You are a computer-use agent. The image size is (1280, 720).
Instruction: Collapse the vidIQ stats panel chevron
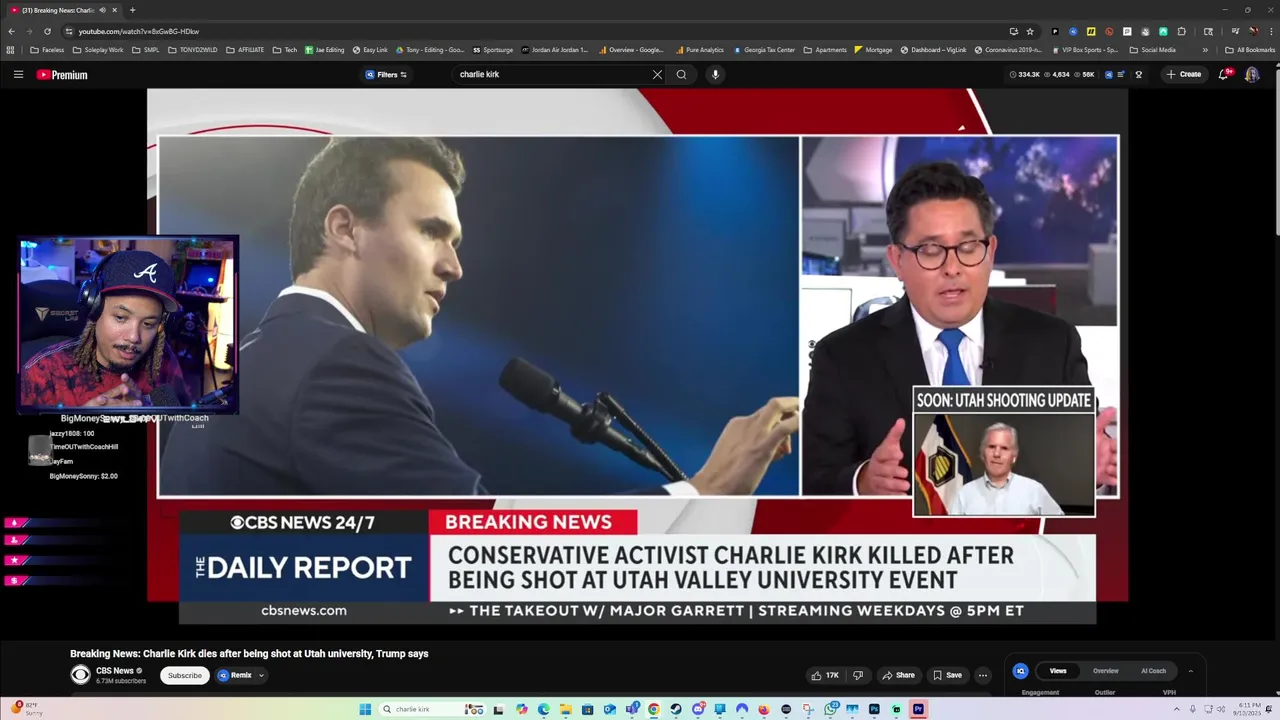tap(1190, 671)
